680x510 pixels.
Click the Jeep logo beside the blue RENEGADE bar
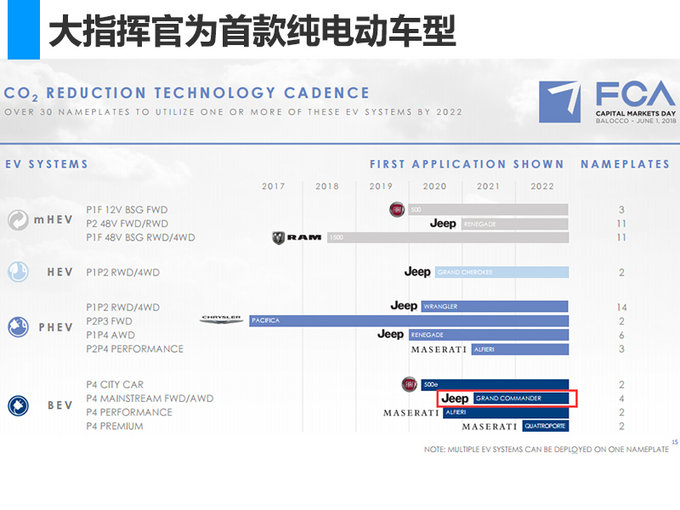pyautogui.click(x=390, y=334)
